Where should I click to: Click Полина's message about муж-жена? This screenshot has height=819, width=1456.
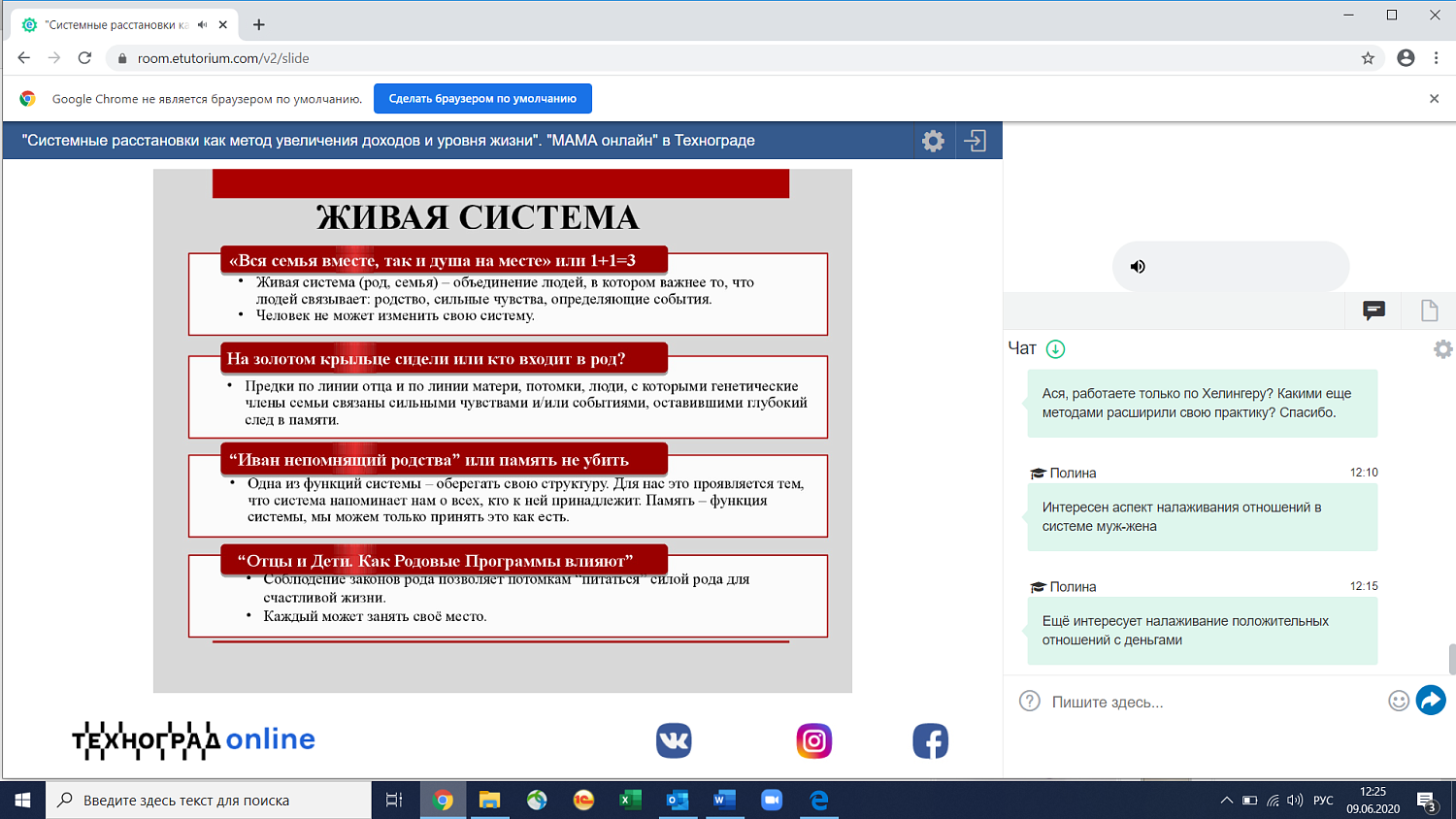[x=1202, y=517]
